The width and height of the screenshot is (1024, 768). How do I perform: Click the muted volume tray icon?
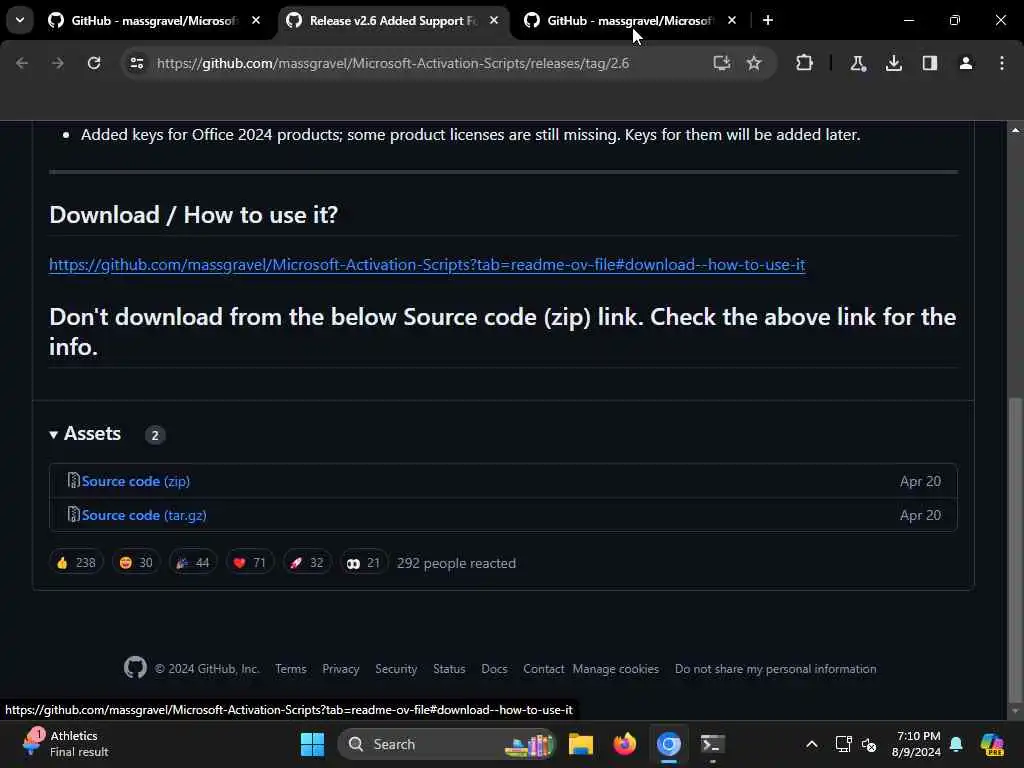869,744
